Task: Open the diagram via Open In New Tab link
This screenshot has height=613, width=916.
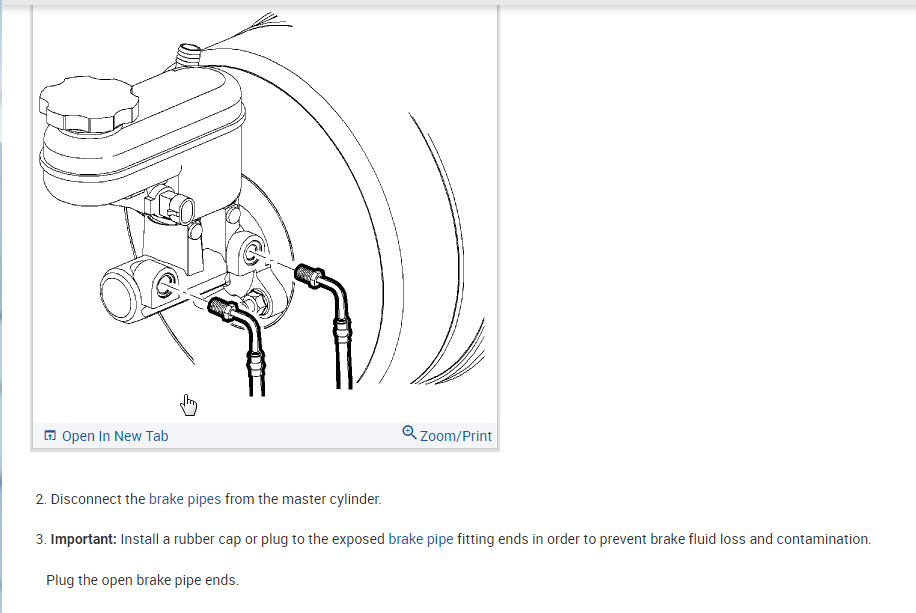Action: click(114, 436)
